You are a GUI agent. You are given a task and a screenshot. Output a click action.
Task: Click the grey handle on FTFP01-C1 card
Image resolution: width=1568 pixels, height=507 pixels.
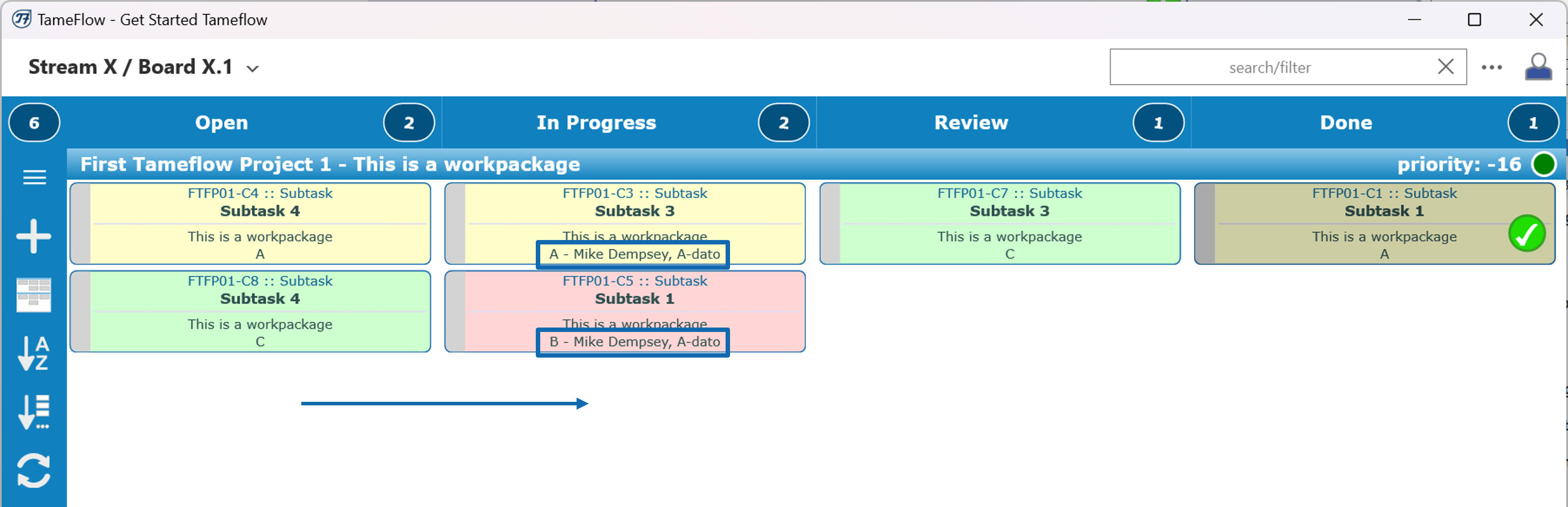tap(1206, 224)
